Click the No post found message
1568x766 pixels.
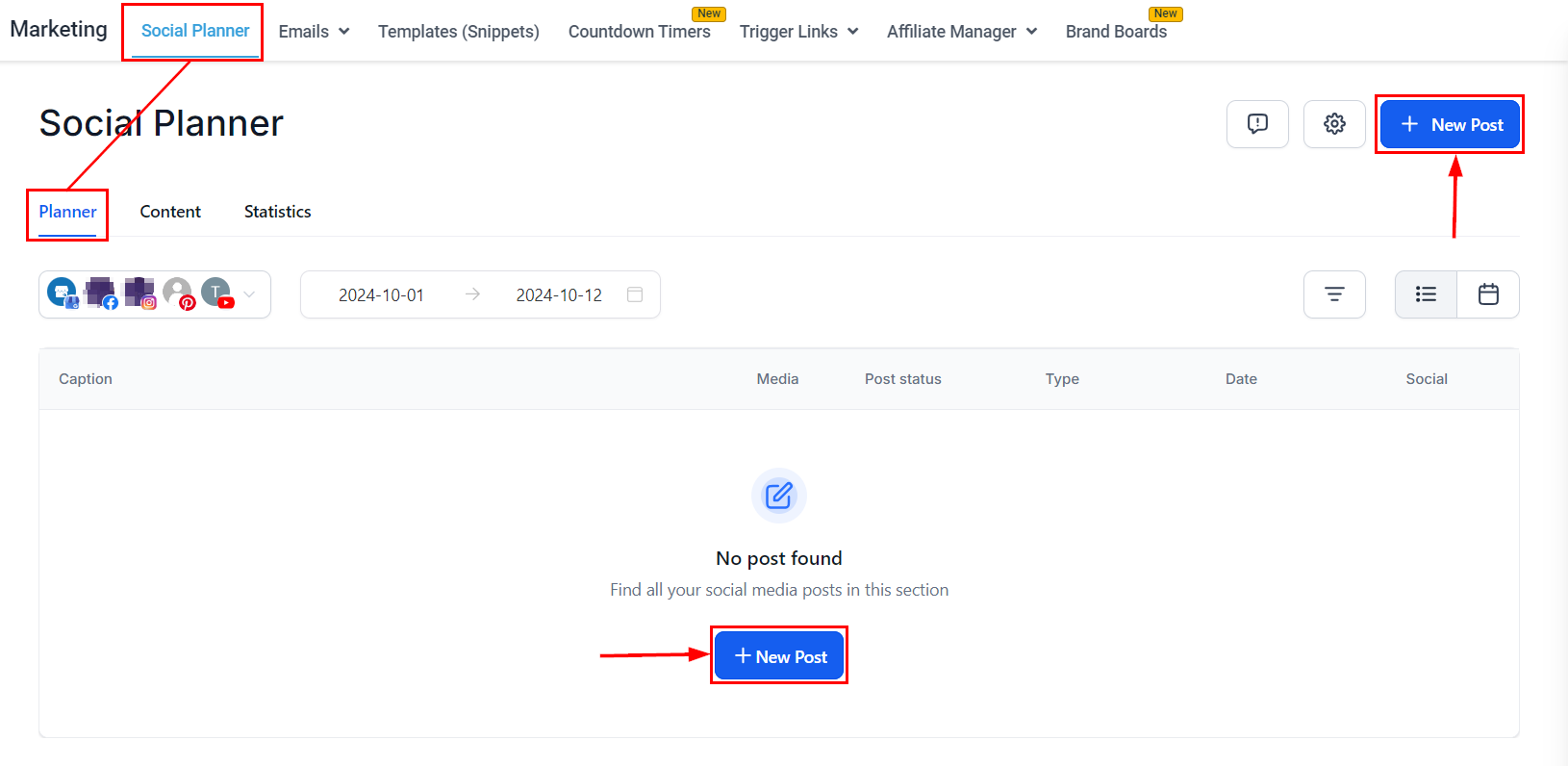pos(779,558)
